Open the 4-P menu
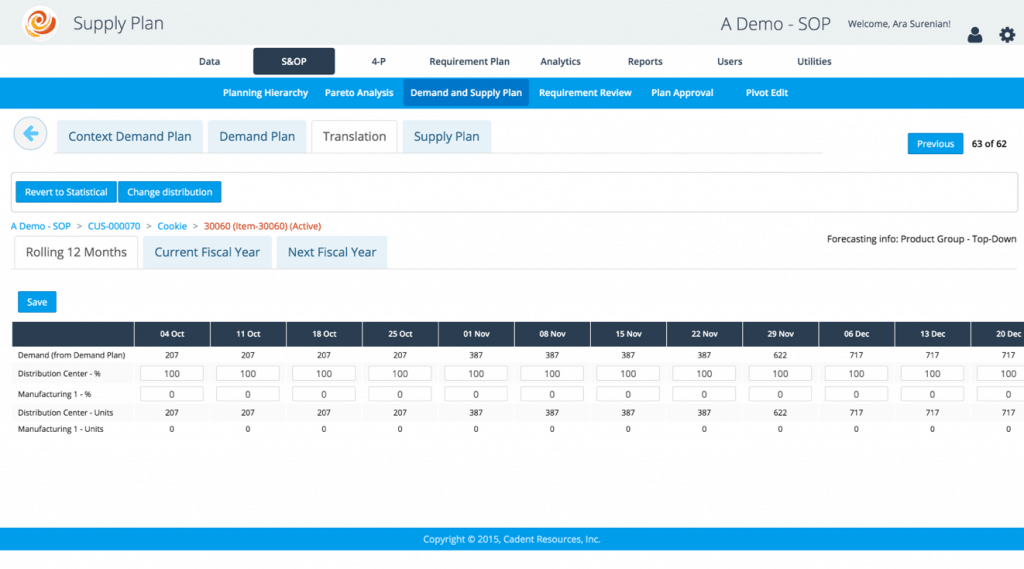This screenshot has width=1024, height=569. pyautogui.click(x=379, y=61)
